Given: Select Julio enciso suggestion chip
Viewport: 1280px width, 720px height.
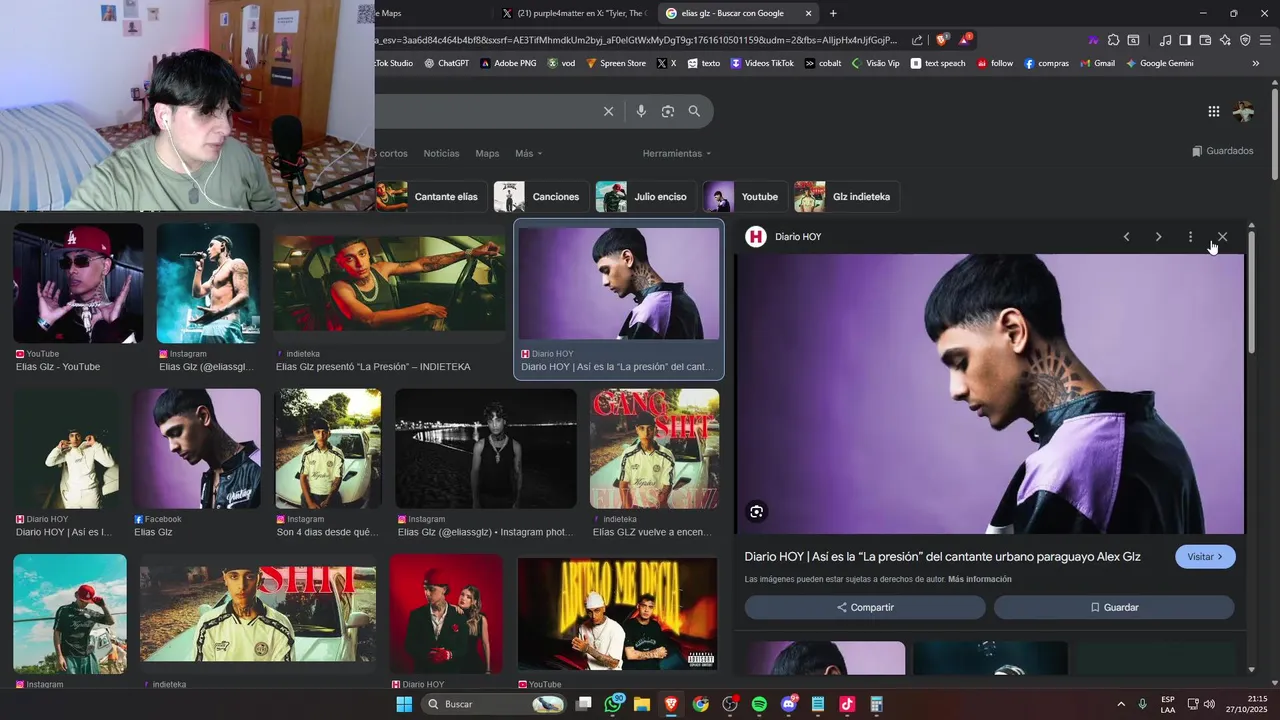Looking at the screenshot, I should pyautogui.click(x=646, y=197).
